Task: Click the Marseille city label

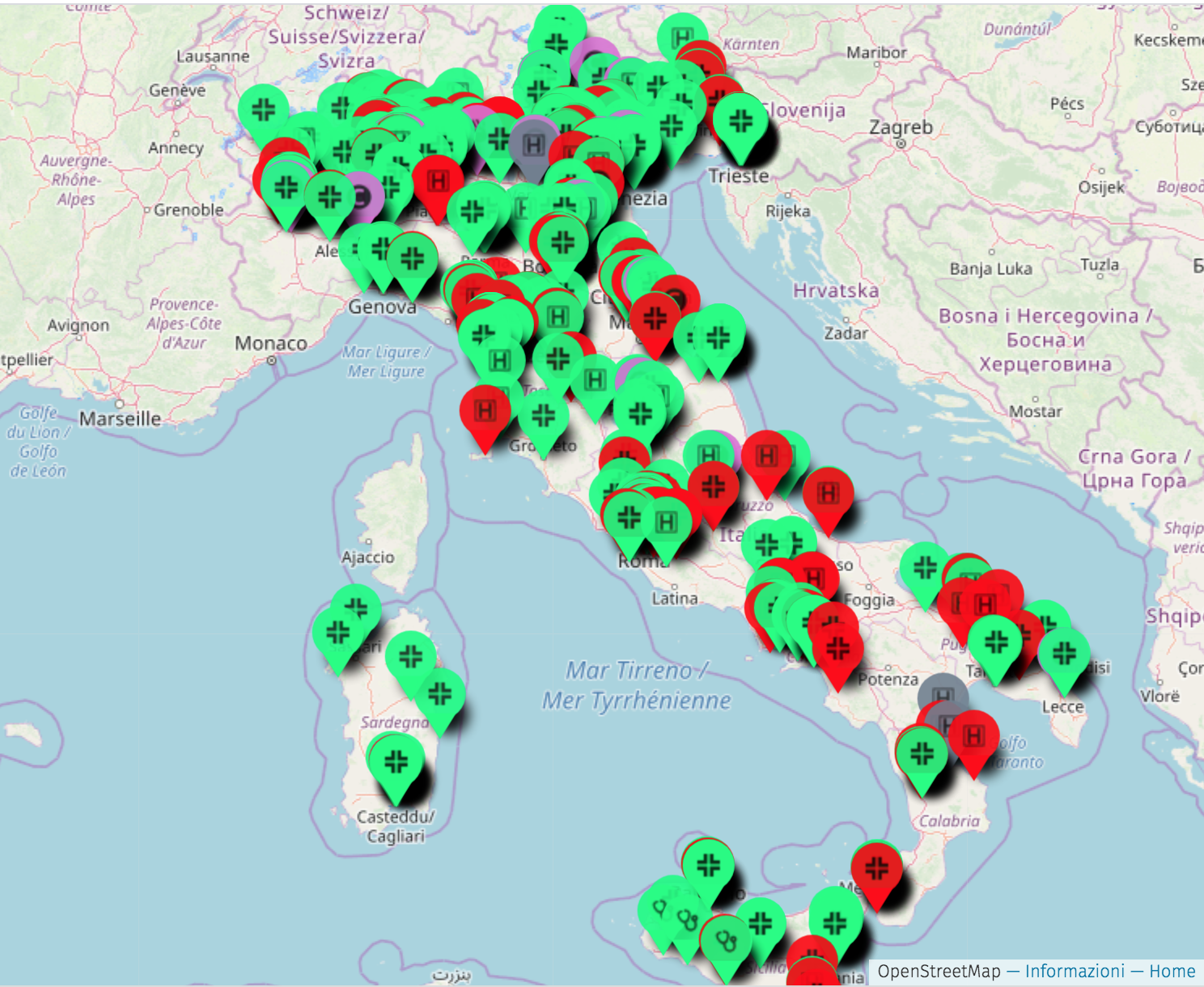Action: tap(120, 419)
